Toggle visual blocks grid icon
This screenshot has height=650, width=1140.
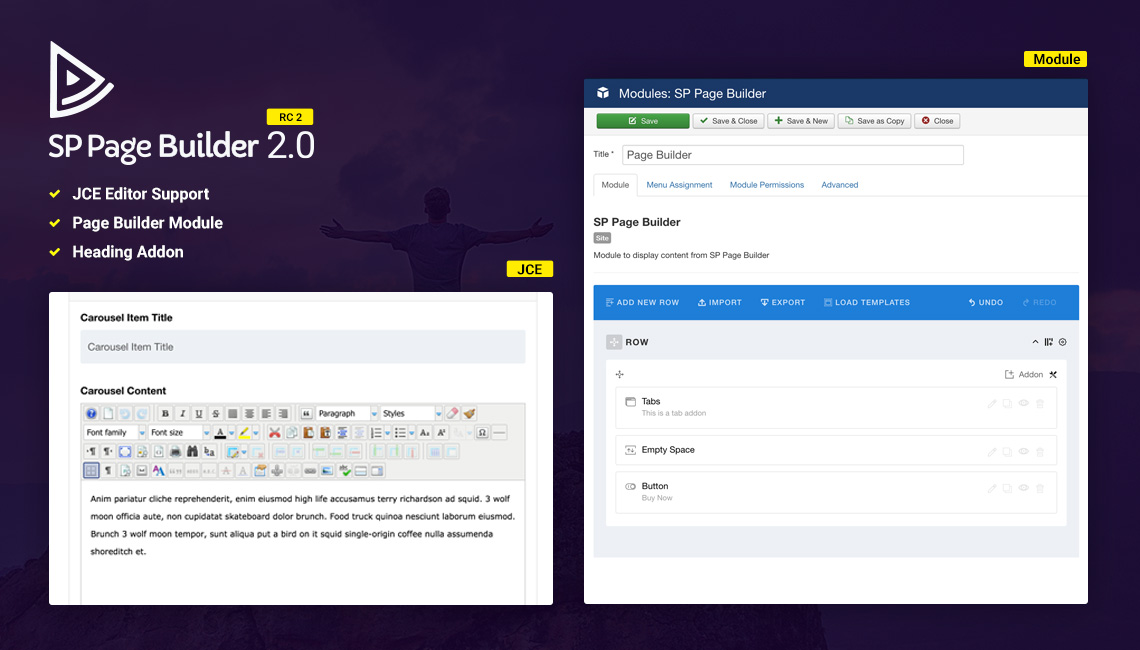[92, 471]
